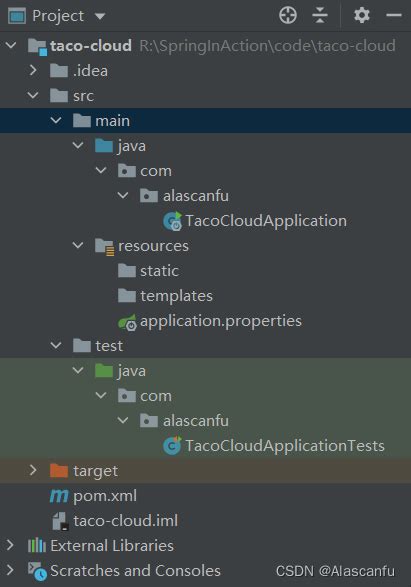
Task: Click the application.properties Spring config icon
Action: (x=127, y=321)
